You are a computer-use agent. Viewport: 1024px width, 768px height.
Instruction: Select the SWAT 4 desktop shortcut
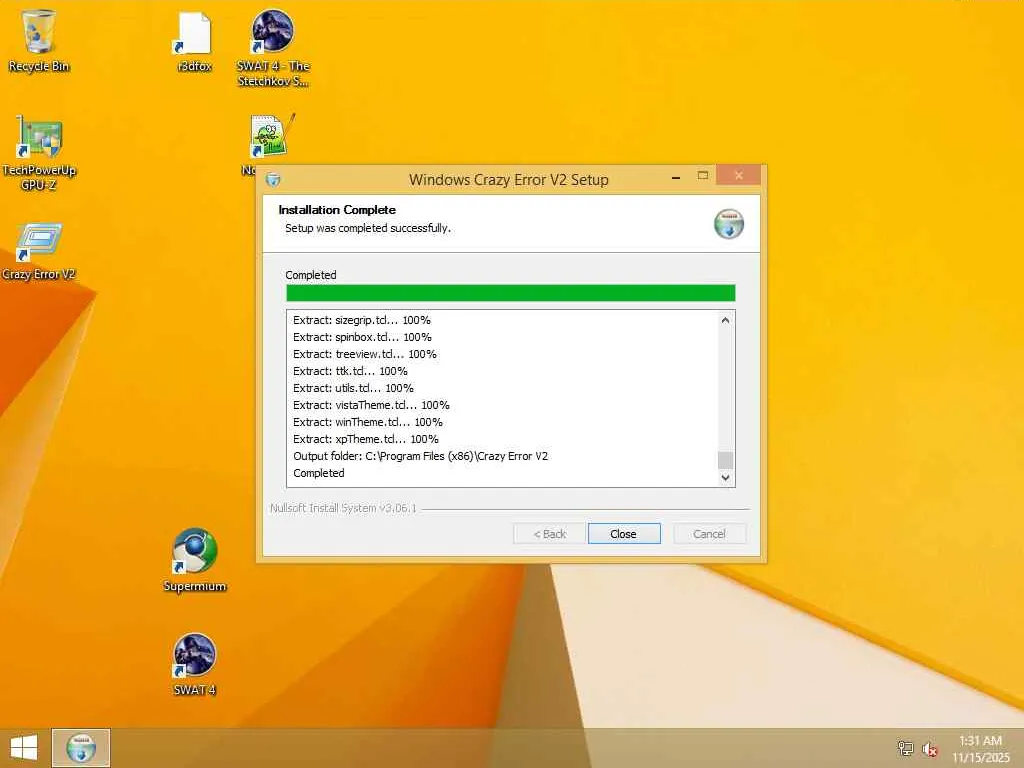pyautogui.click(x=195, y=664)
